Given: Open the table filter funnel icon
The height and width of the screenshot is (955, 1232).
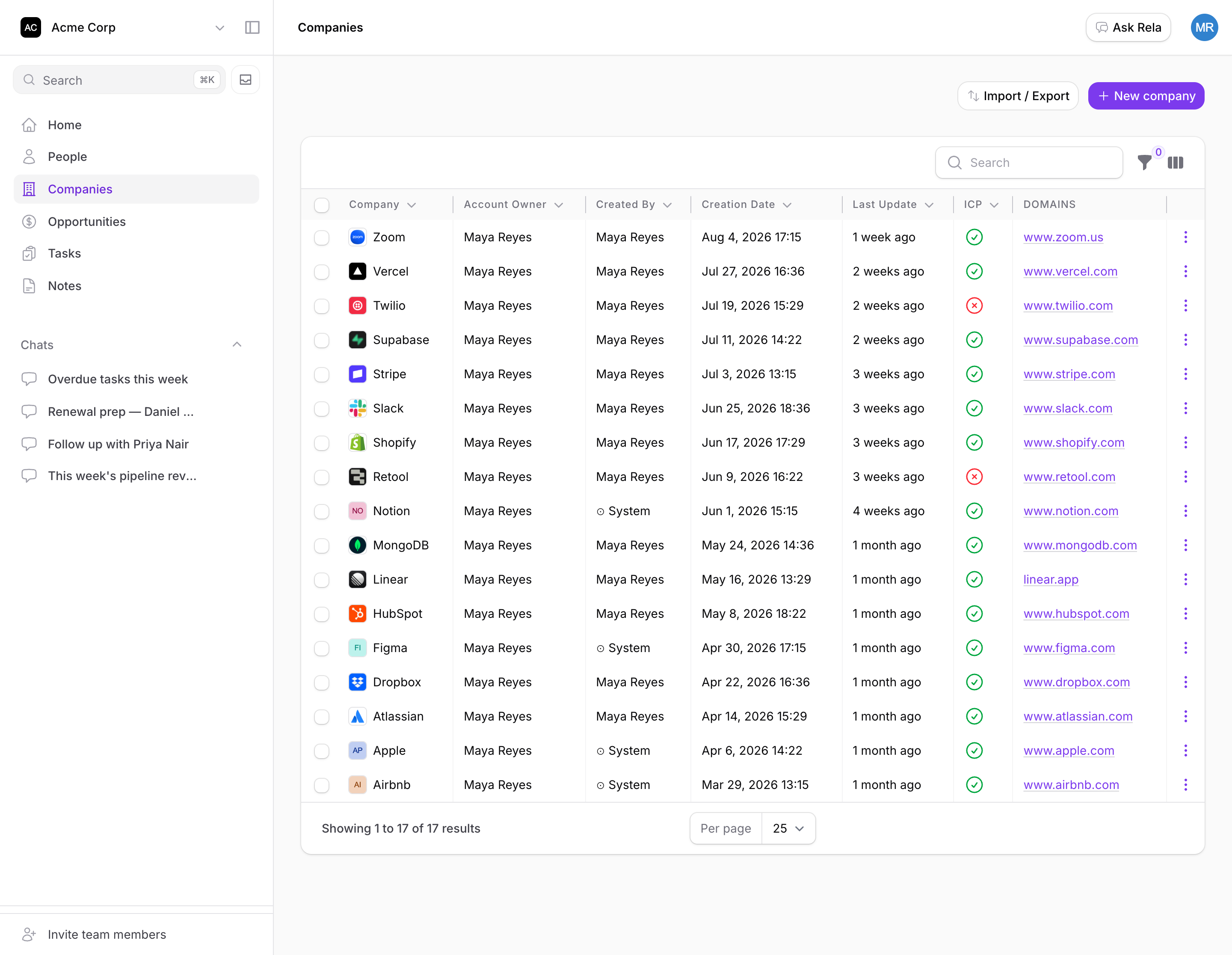Looking at the screenshot, I should (1145, 163).
